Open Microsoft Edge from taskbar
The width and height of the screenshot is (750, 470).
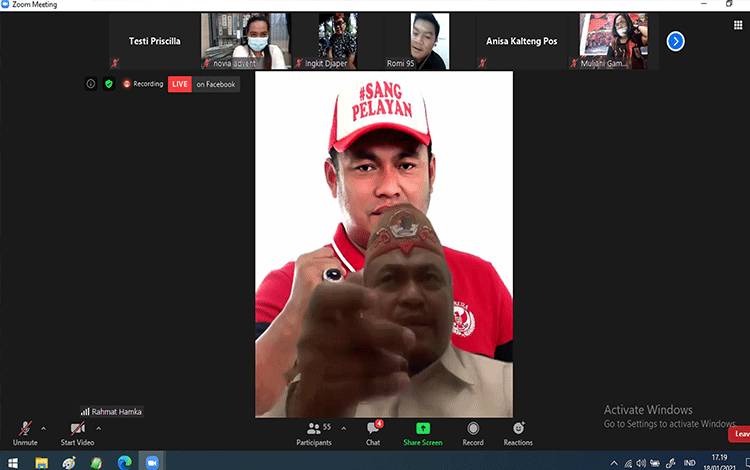[125, 463]
